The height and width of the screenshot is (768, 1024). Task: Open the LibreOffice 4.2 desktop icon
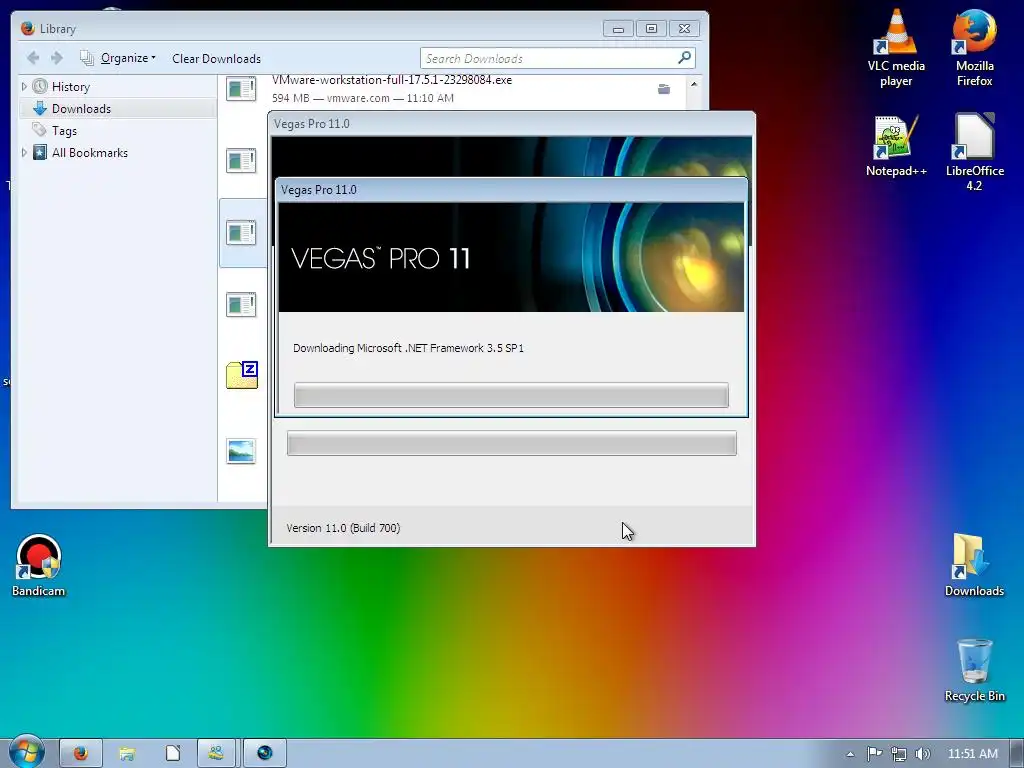[974, 152]
